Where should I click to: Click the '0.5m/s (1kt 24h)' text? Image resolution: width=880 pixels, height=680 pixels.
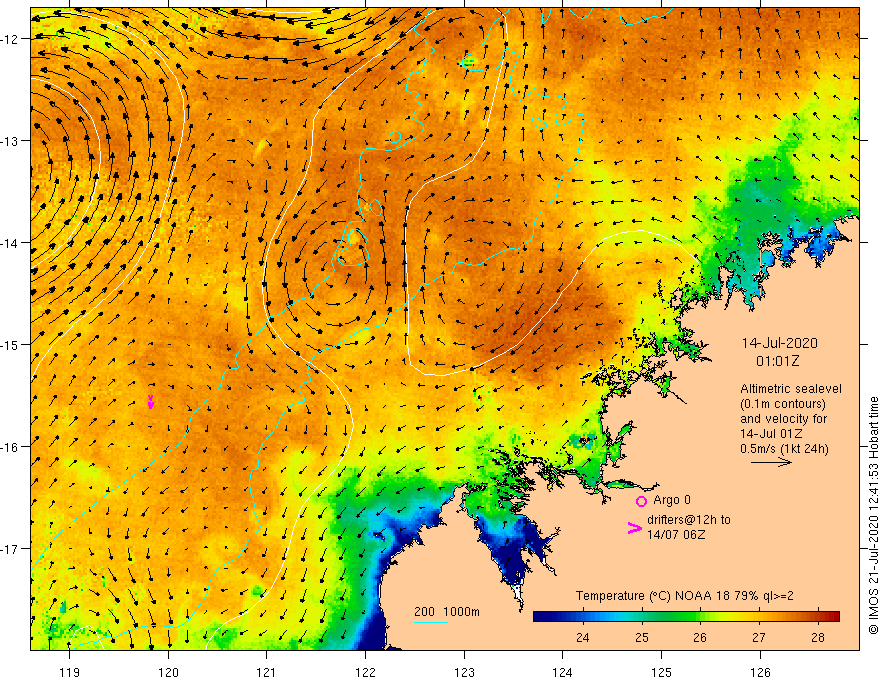[x=784, y=449]
